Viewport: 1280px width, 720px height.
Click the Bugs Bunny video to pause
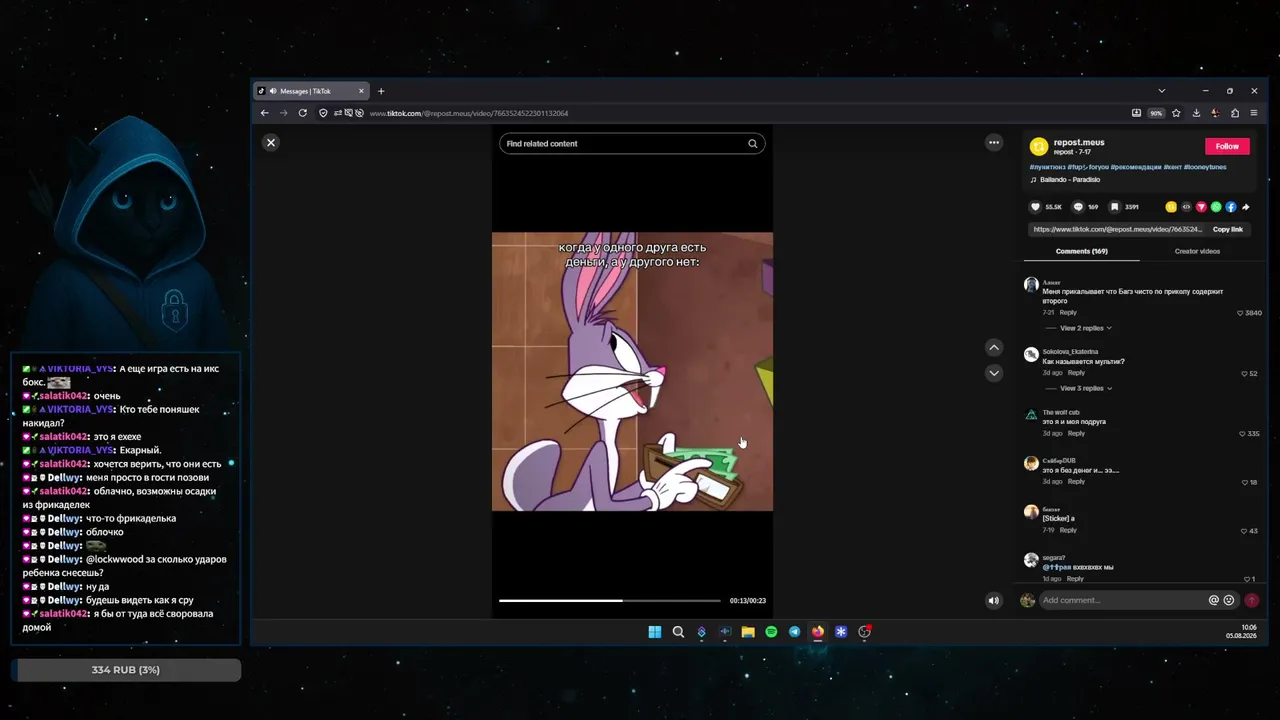coord(632,372)
